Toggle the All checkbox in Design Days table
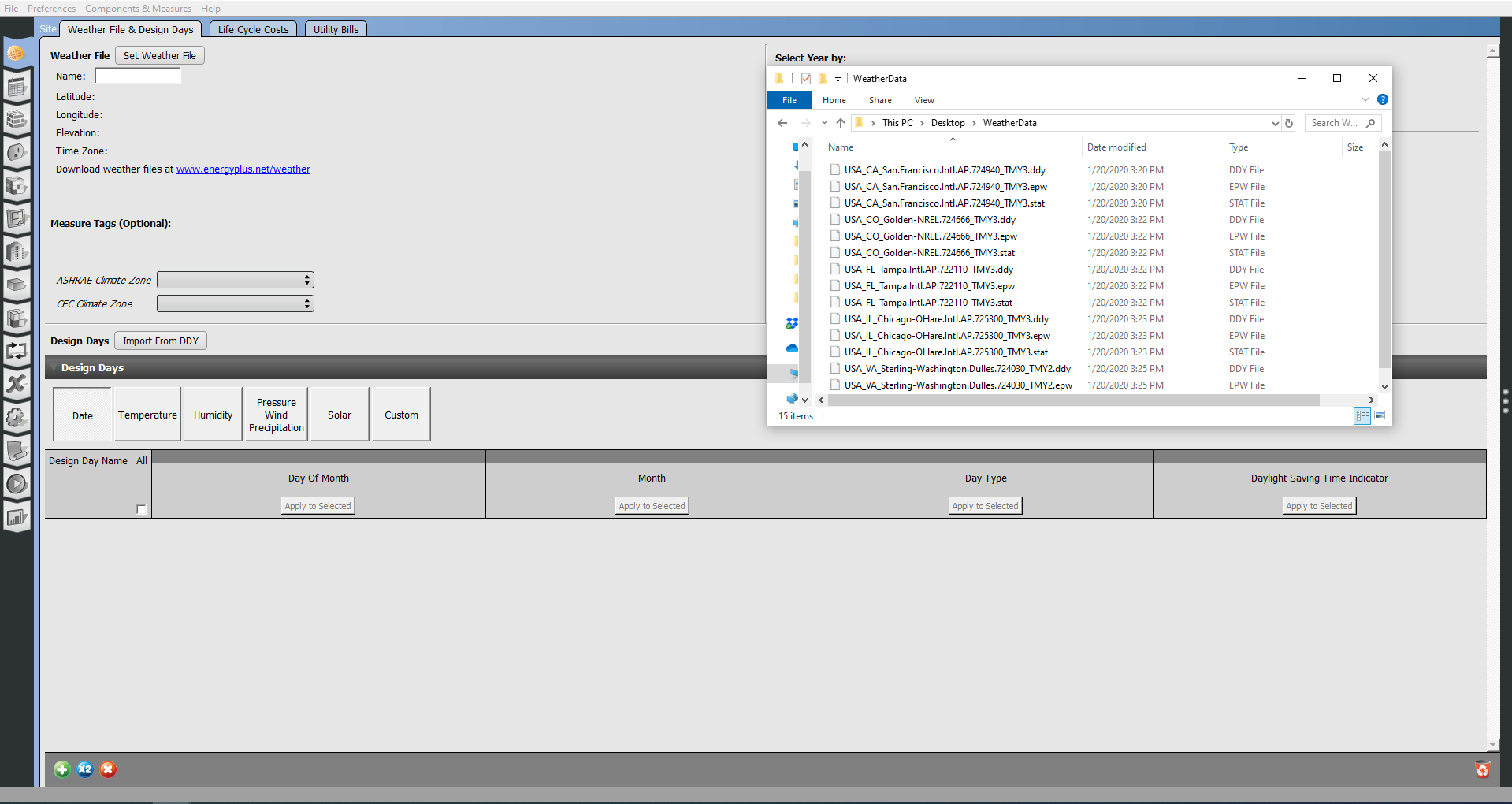This screenshot has width=1512, height=804. click(x=141, y=510)
